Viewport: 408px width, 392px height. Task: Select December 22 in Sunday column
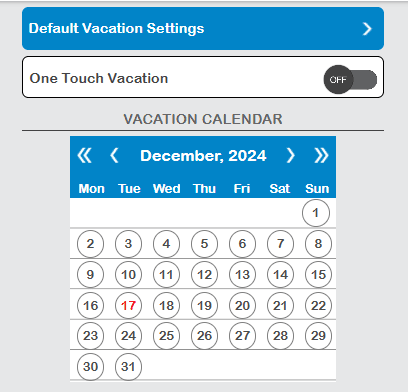(318, 305)
